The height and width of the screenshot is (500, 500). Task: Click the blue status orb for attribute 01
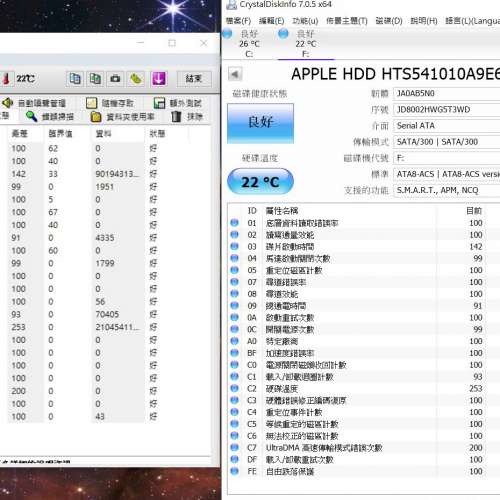(235, 223)
